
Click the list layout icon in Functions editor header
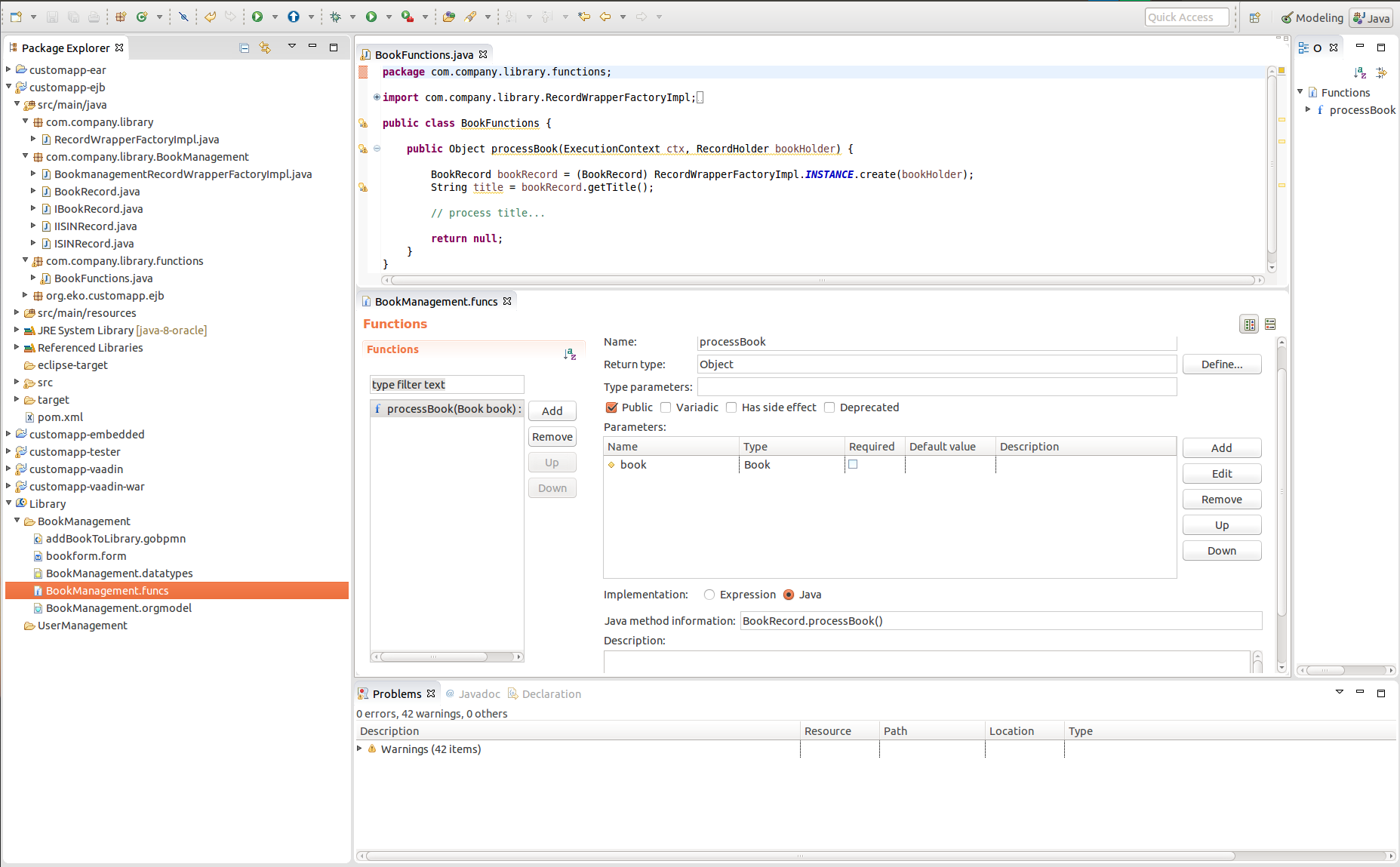(x=1270, y=324)
